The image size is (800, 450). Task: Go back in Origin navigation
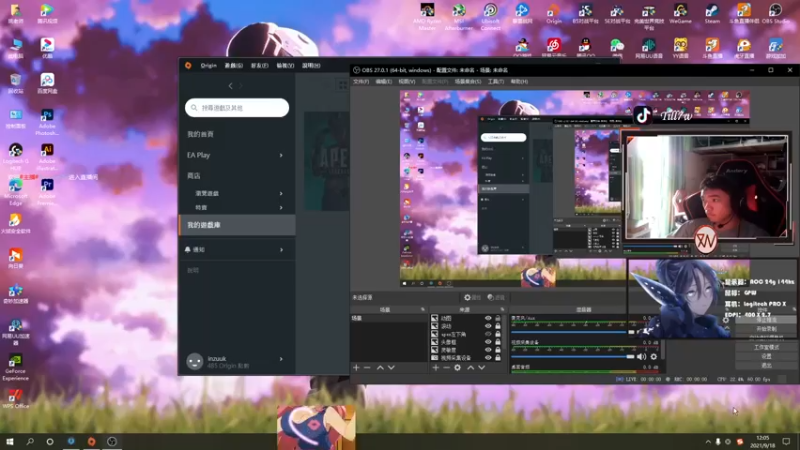[231, 86]
